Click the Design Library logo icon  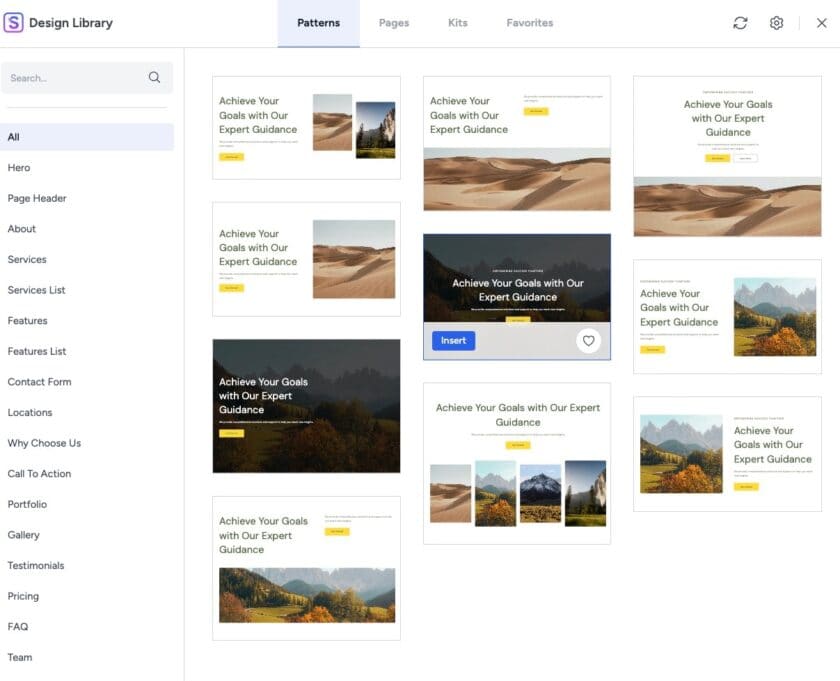13,22
